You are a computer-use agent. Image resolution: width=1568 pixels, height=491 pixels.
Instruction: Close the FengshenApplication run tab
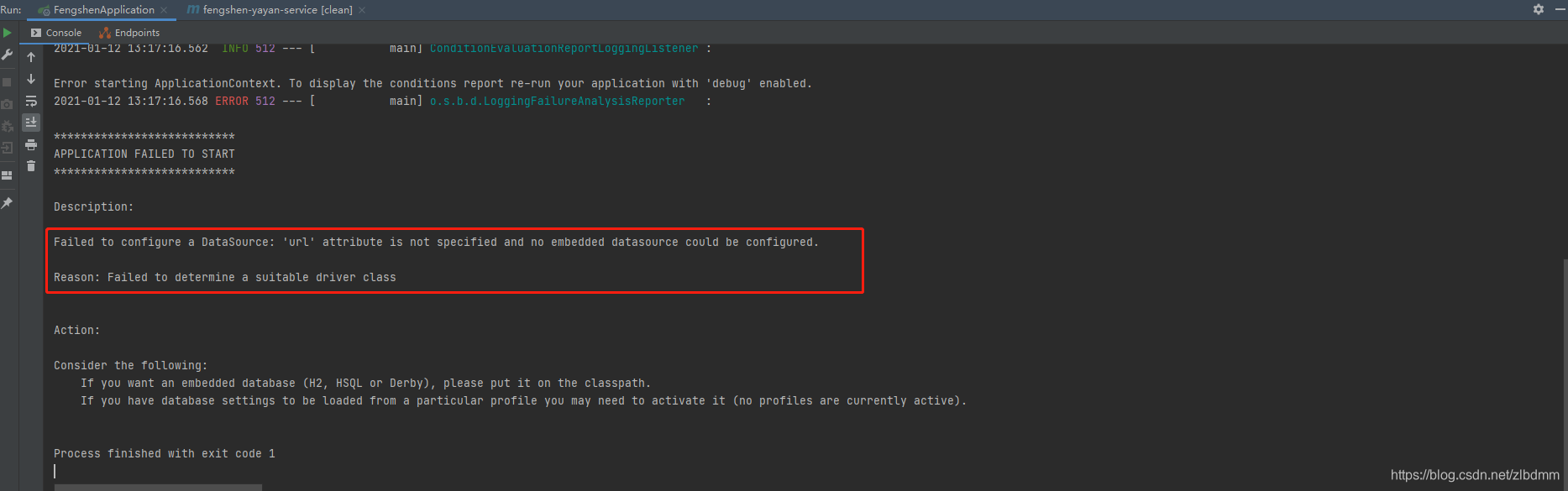click(164, 10)
